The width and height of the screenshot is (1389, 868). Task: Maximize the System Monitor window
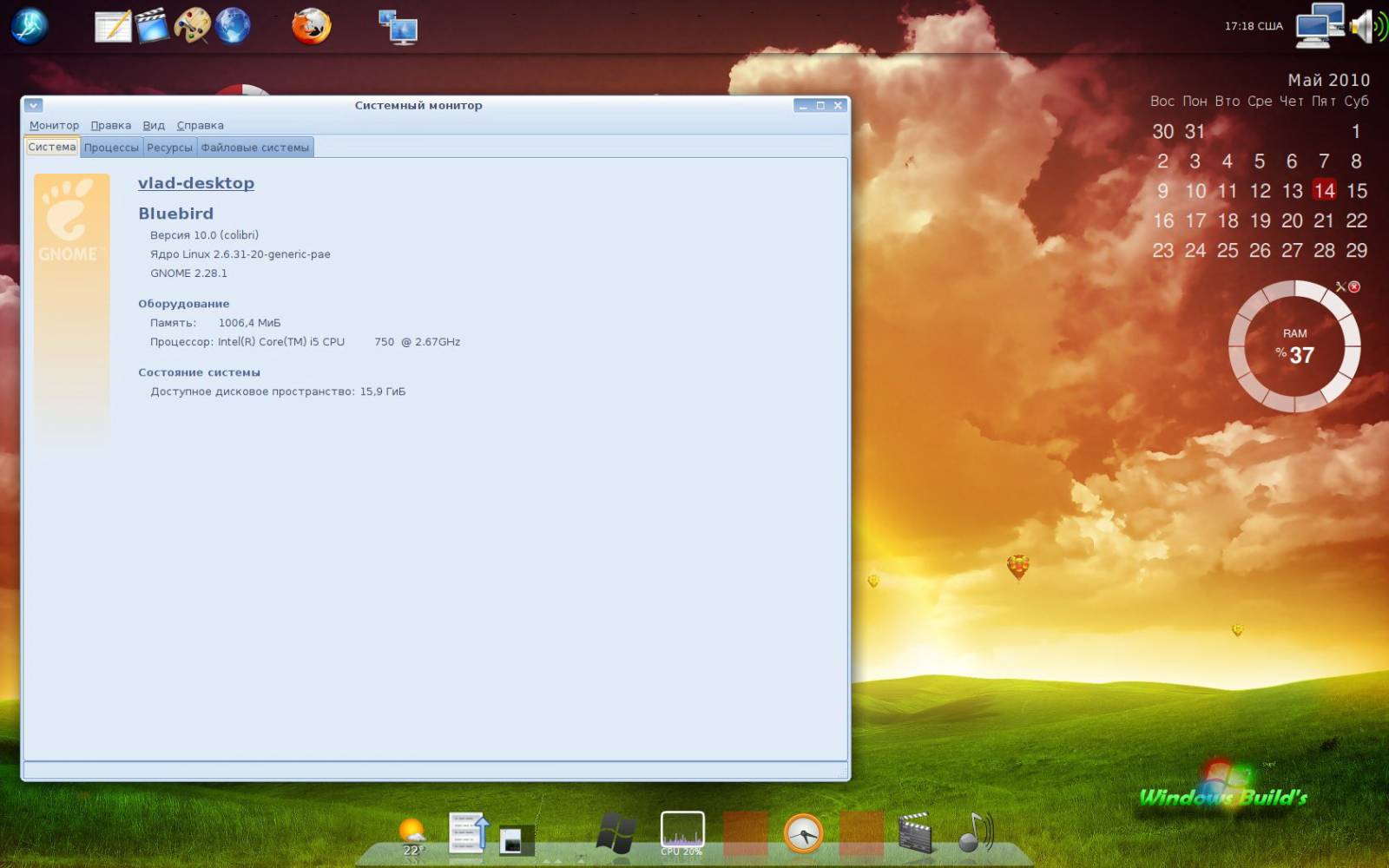[820, 106]
